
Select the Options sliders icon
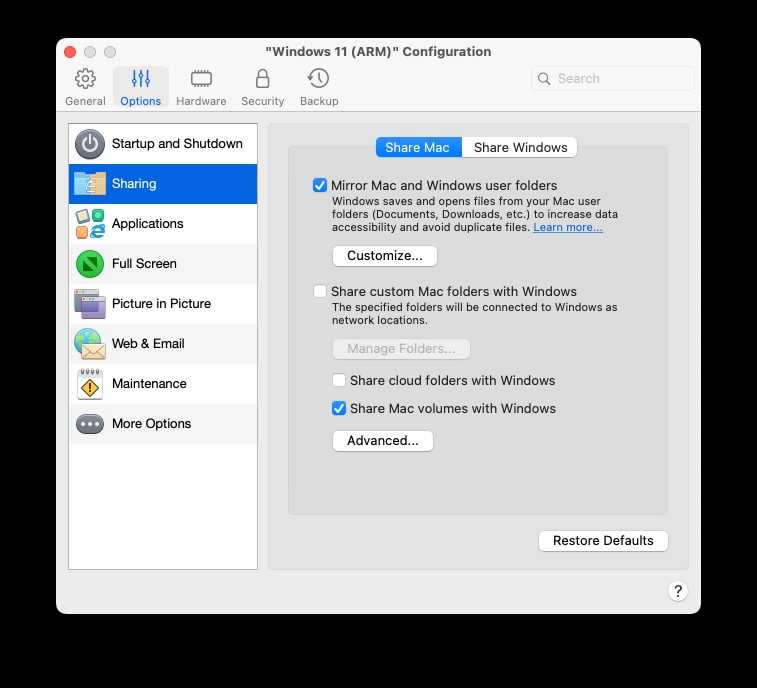[x=140, y=79]
